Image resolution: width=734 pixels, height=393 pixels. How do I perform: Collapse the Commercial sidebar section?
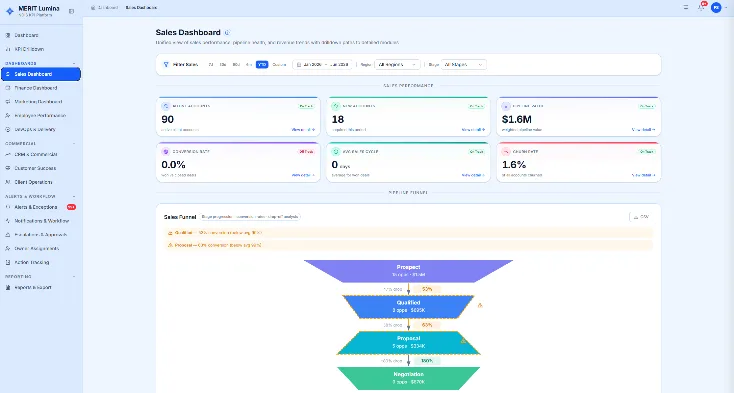(x=74, y=144)
